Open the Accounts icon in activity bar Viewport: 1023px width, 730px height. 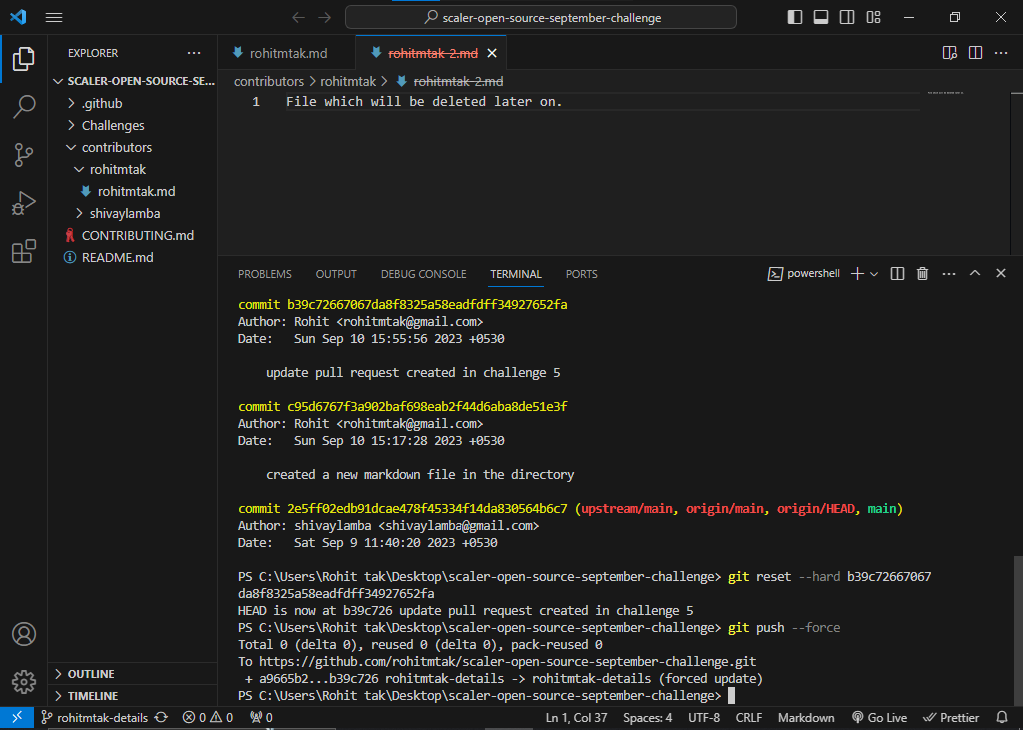[24, 634]
